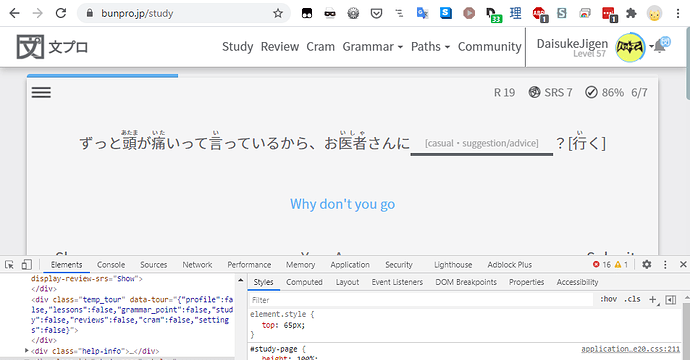Click the 'Why don't you go' translation hint
690x360 pixels.
coord(342,204)
